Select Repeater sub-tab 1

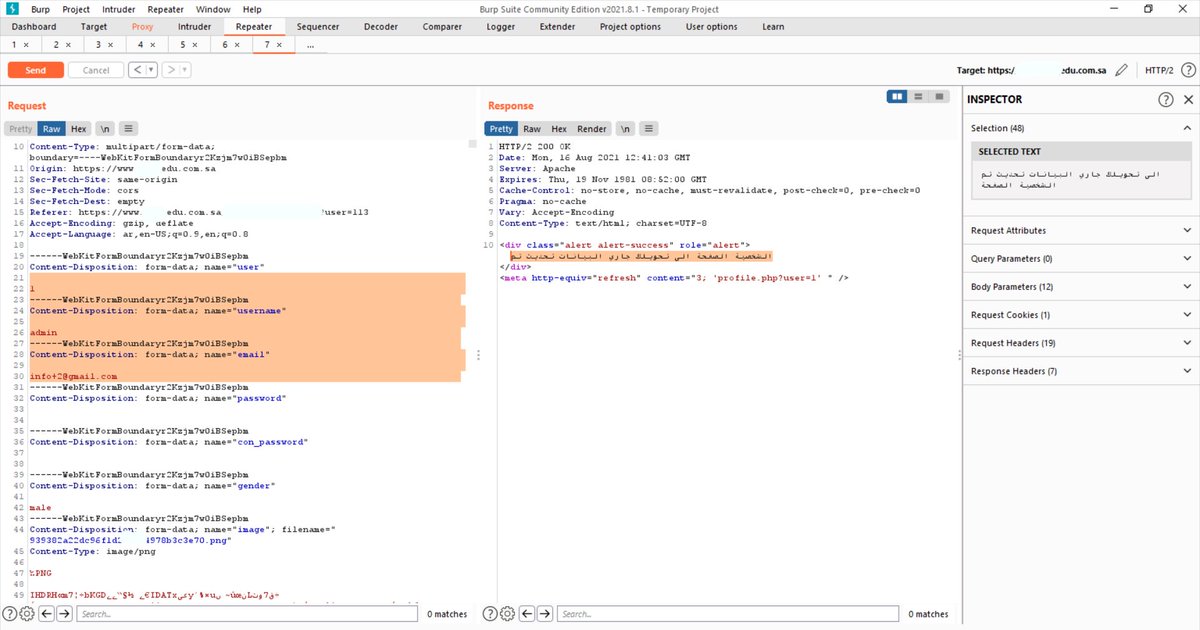pos(20,45)
